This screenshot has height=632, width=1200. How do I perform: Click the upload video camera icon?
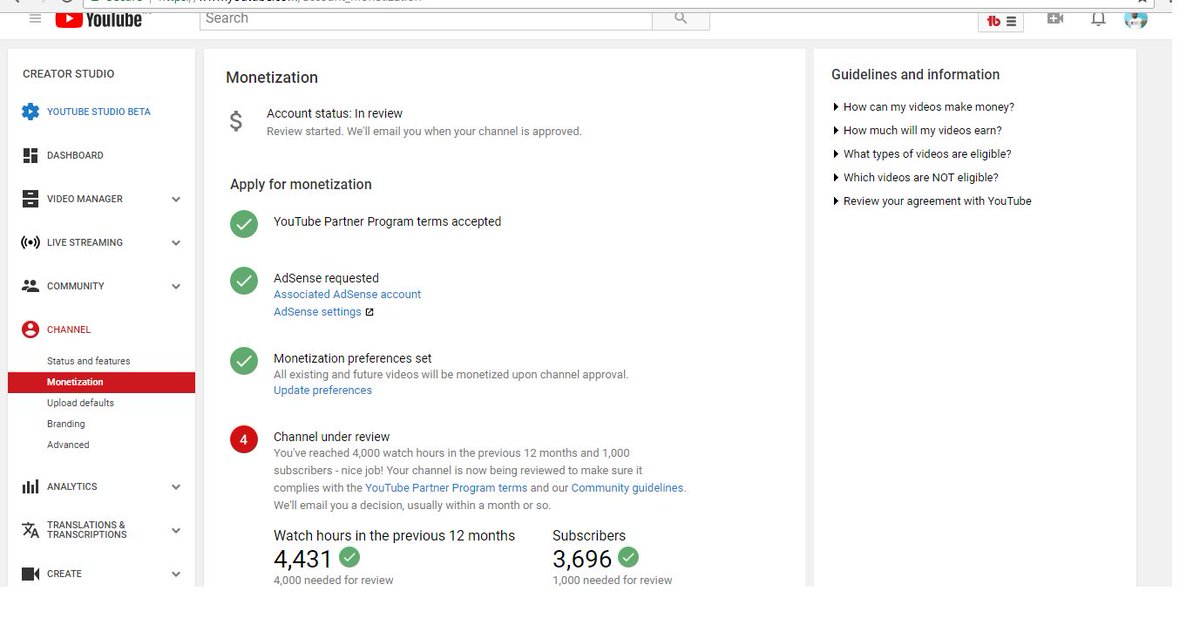1055,18
